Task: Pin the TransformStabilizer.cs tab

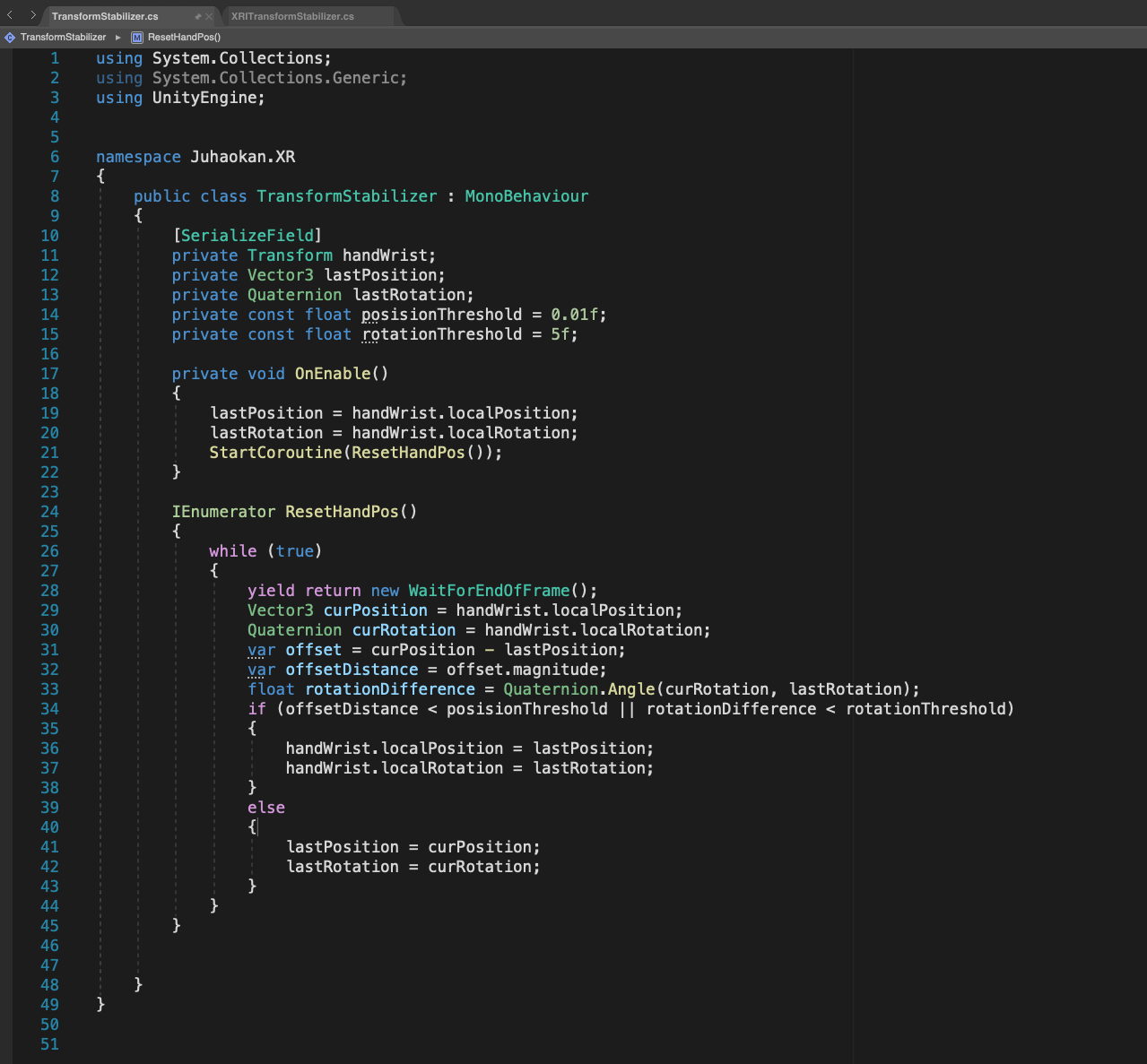Action: (197, 16)
